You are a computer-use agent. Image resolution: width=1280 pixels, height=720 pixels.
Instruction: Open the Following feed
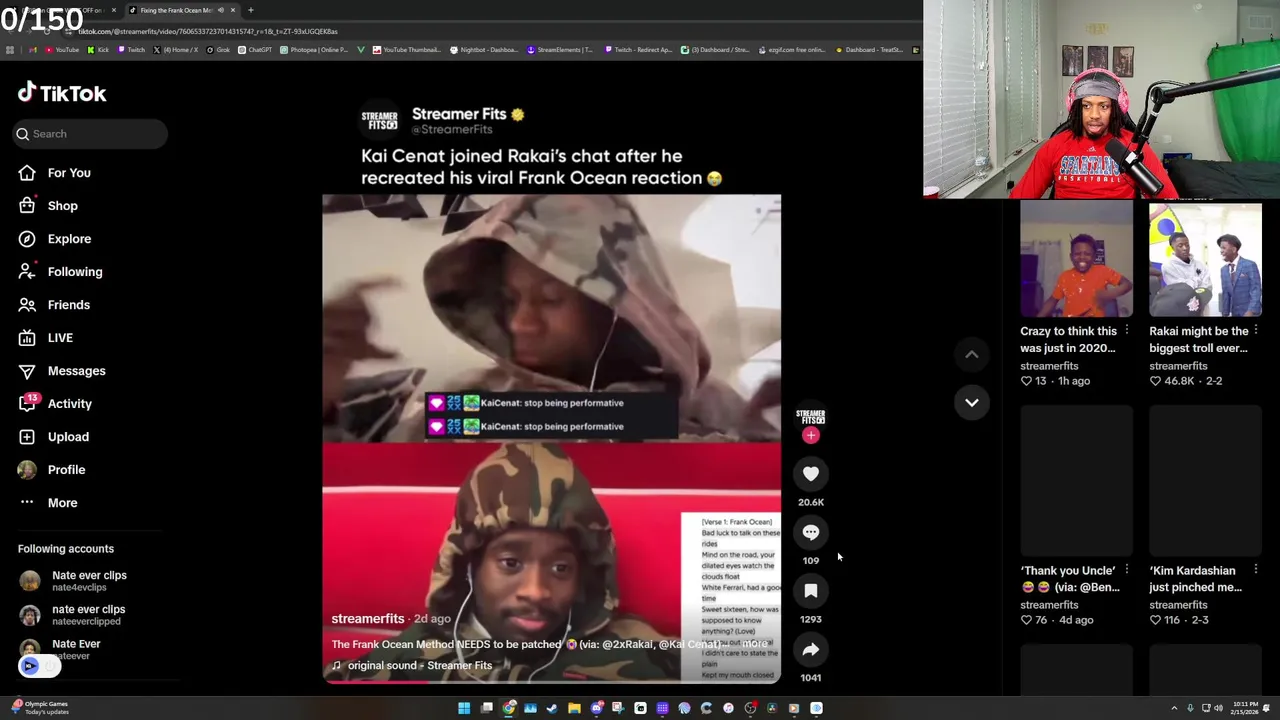(75, 272)
